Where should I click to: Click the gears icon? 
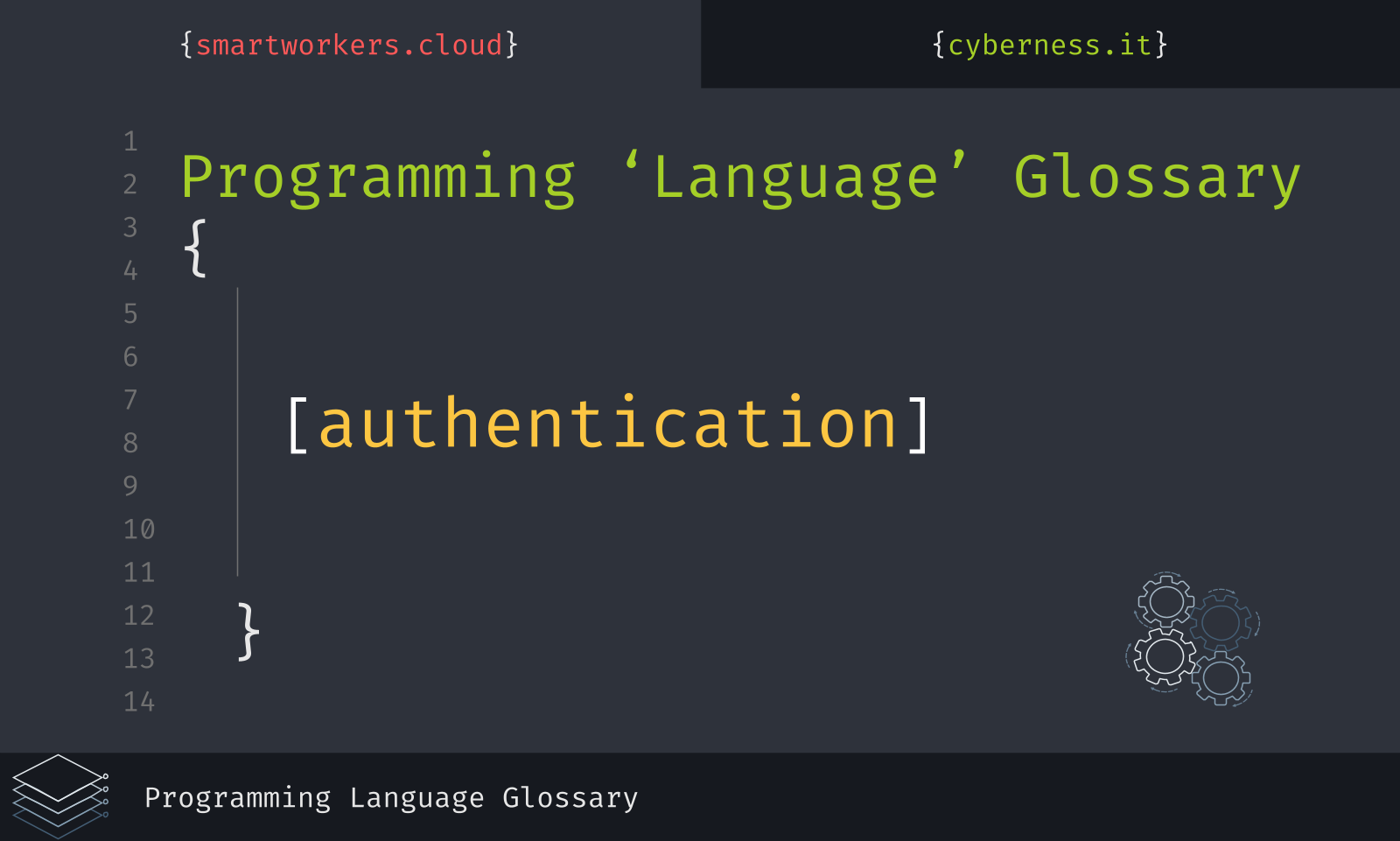click(x=1193, y=639)
